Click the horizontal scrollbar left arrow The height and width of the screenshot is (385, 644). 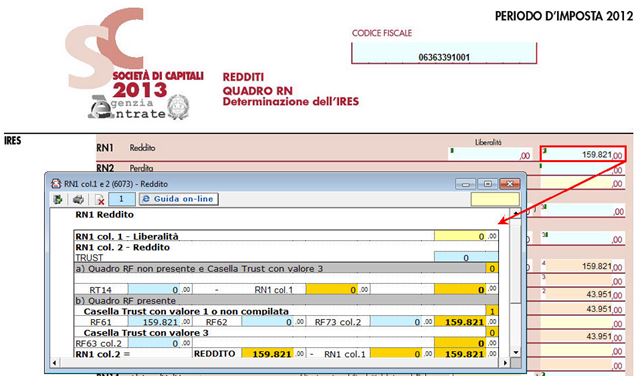click(x=55, y=363)
